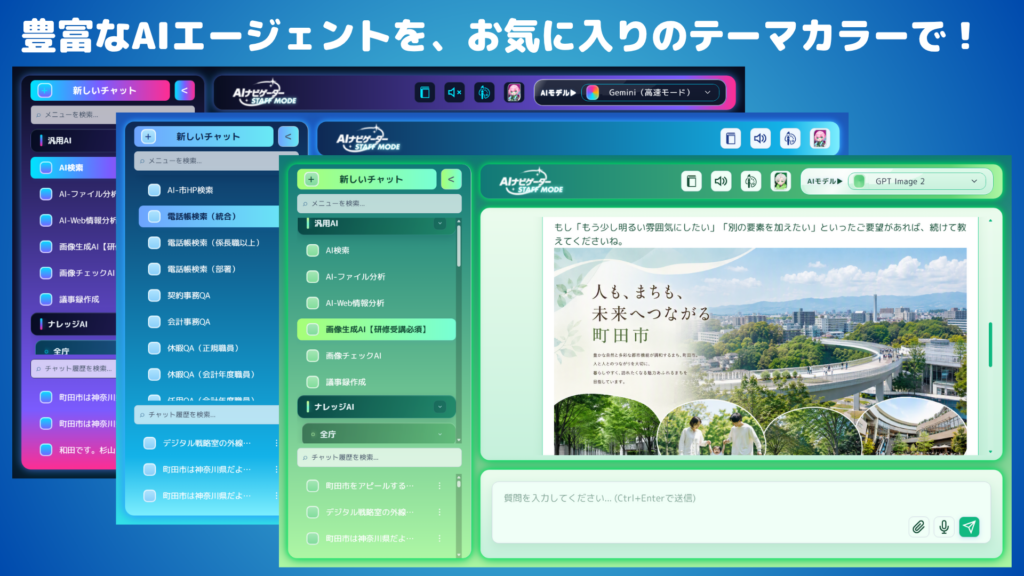1024x576 pixels.
Task: Click the square box beside blue 会計事務QA
Action: coord(154,321)
